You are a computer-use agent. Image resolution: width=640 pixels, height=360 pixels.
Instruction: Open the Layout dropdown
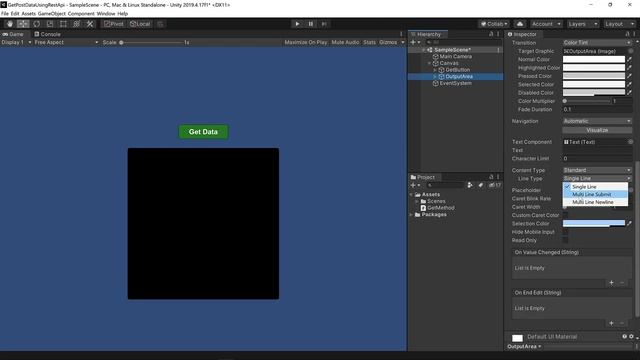point(619,24)
